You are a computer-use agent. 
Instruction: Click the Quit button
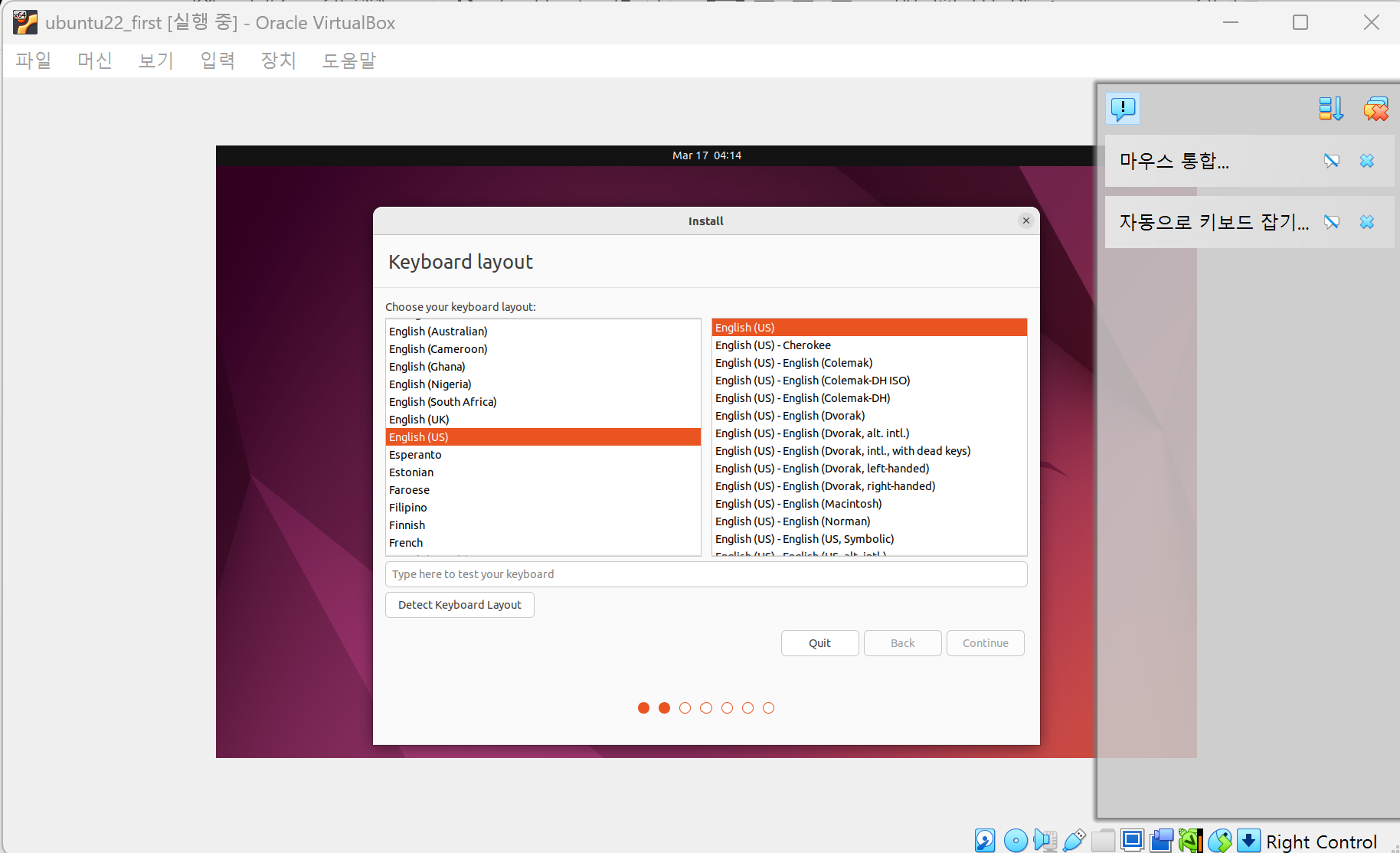819,643
